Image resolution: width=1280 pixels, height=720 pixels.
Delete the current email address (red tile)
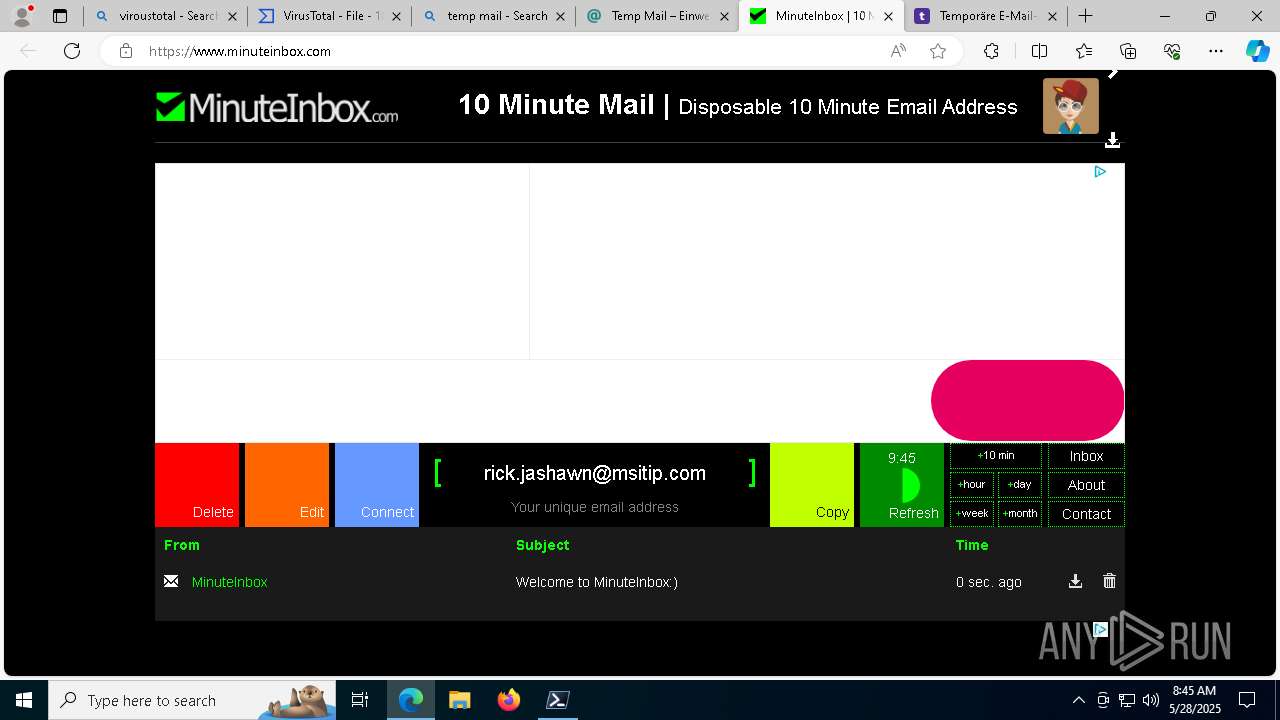197,485
